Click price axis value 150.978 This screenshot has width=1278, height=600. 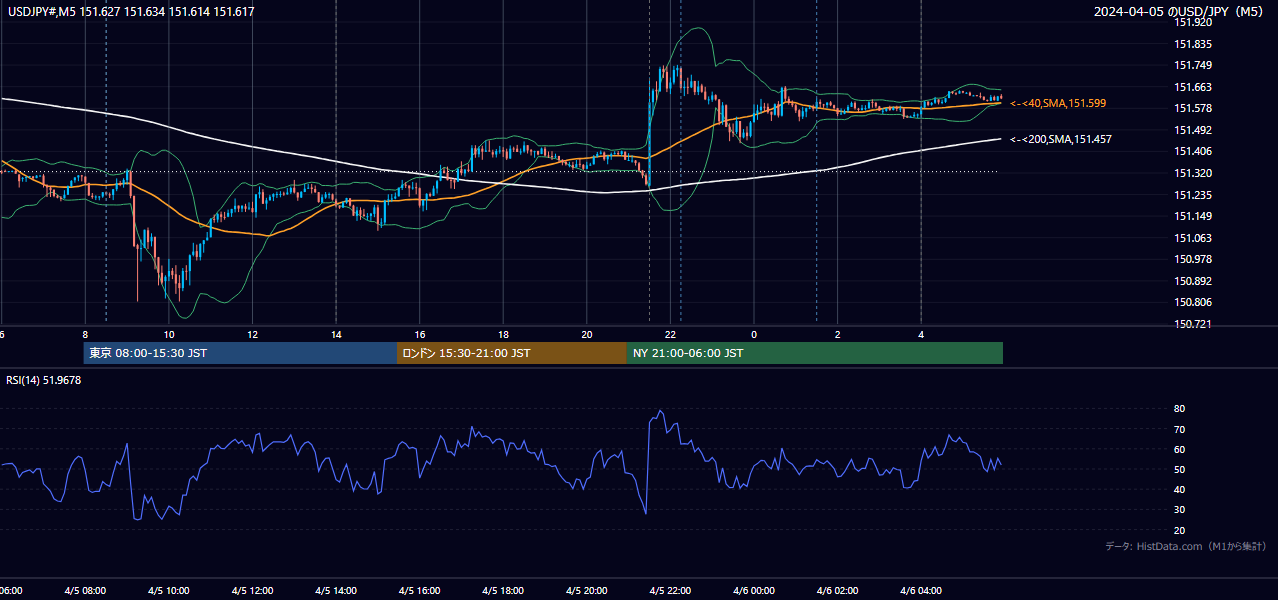pos(1193,259)
